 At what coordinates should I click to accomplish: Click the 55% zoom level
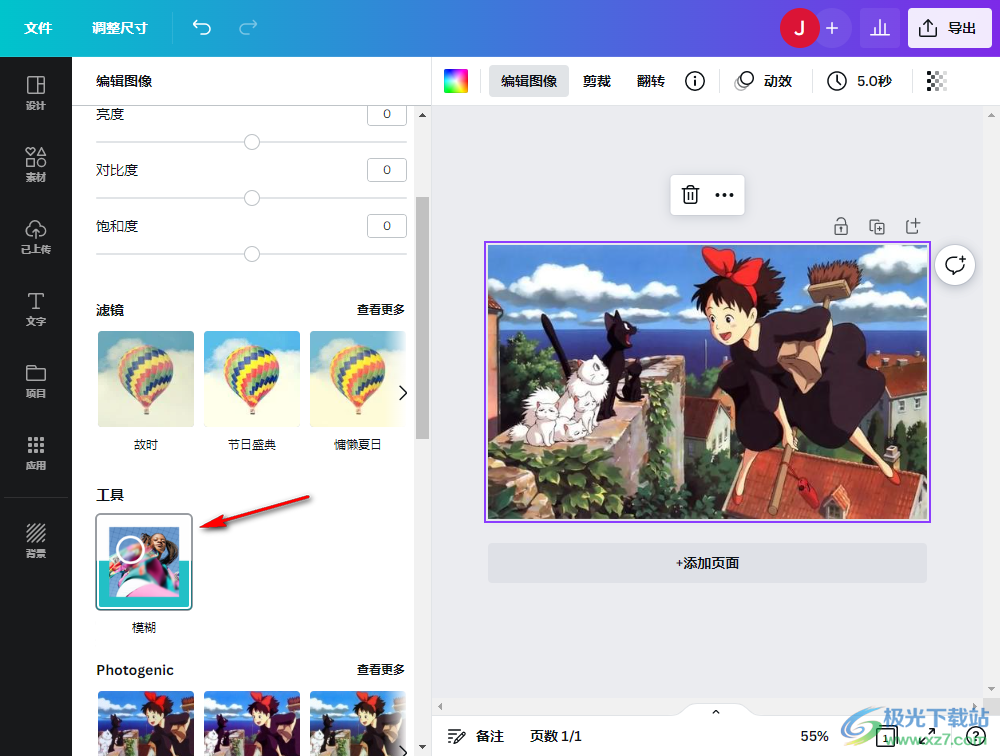[814, 736]
